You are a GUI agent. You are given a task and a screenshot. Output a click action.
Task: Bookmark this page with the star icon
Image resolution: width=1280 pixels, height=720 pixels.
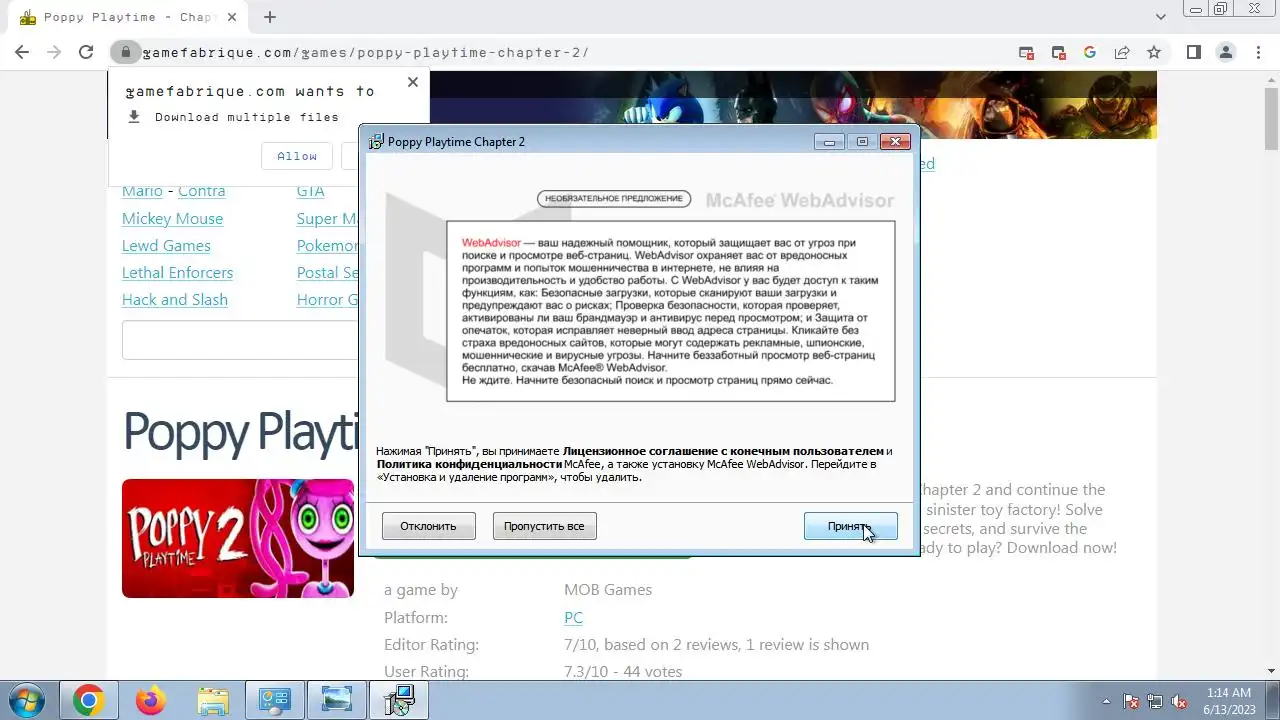coord(1154,52)
